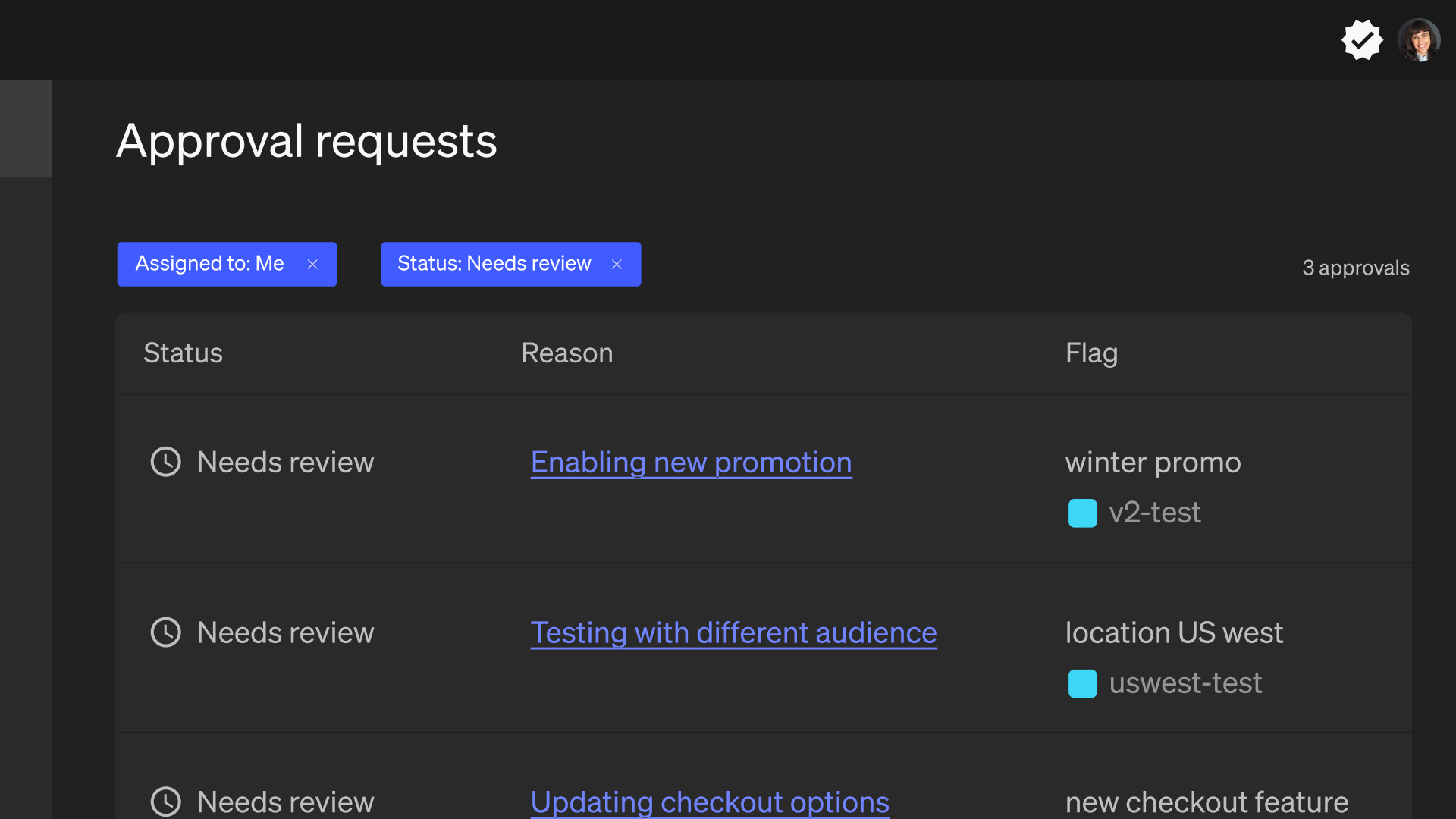The width and height of the screenshot is (1456, 819).
Task: Click the 3 approvals count label
Action: pyautogui.click(x=1355, y=268)
